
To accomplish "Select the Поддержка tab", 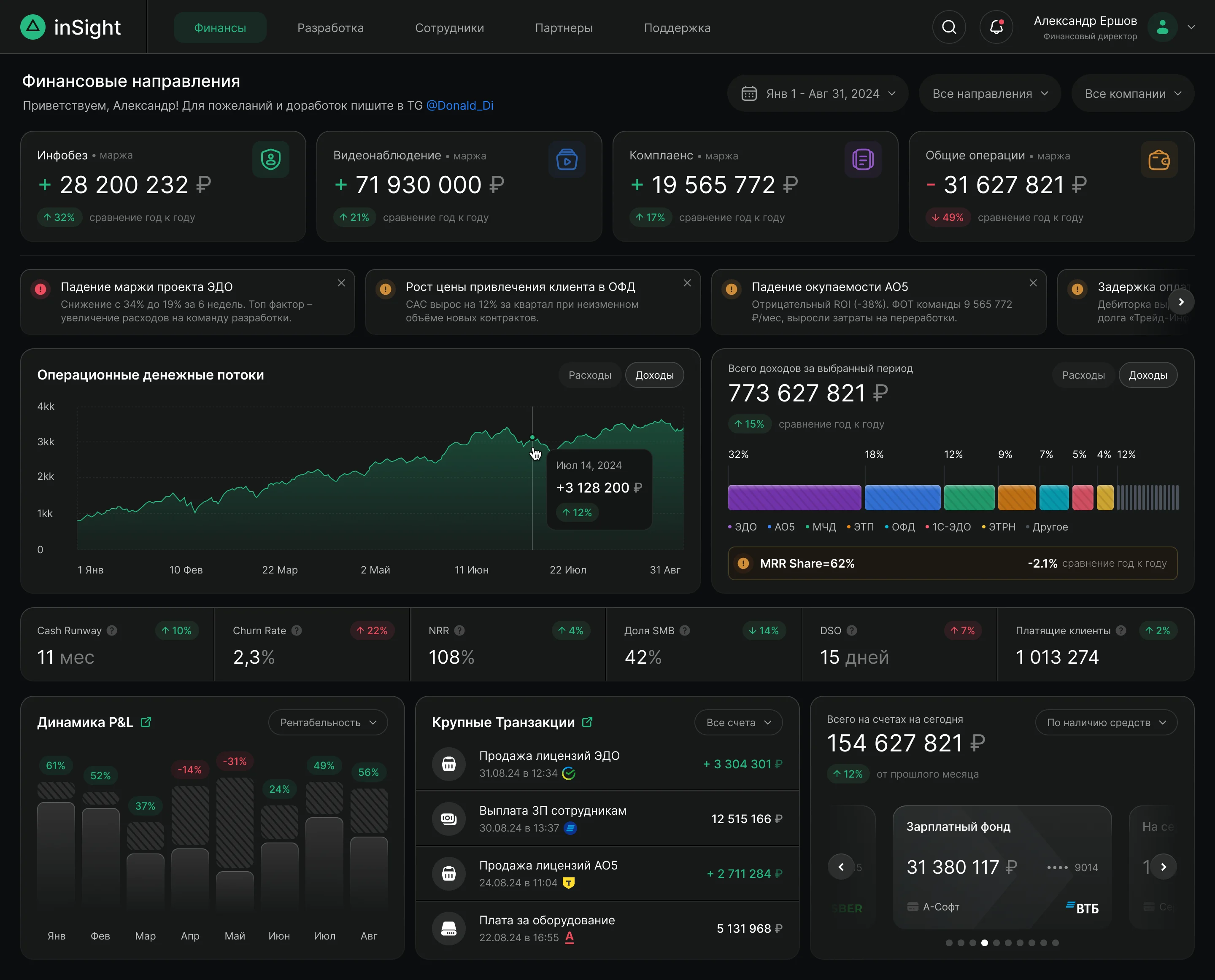I will click(x=677, y=28).
